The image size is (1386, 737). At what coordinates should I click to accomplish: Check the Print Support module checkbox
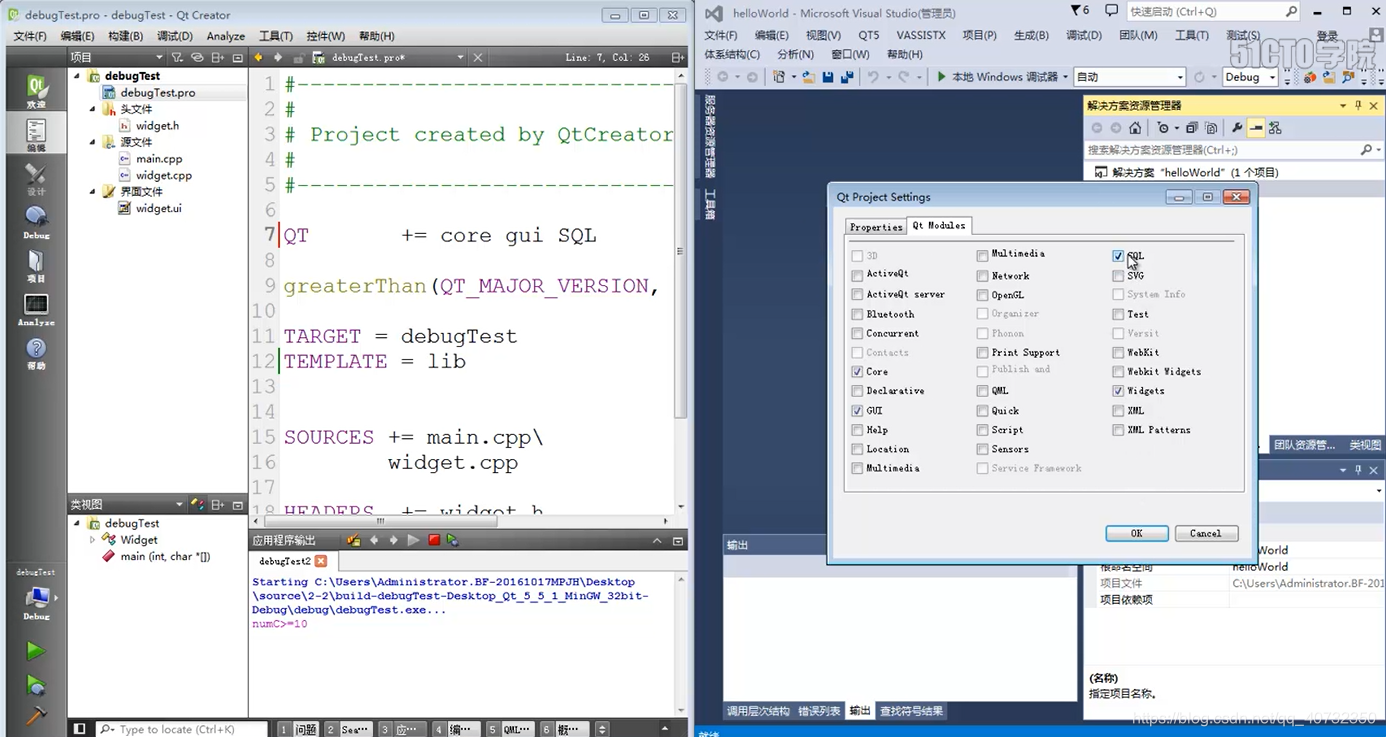coord(982,353)
